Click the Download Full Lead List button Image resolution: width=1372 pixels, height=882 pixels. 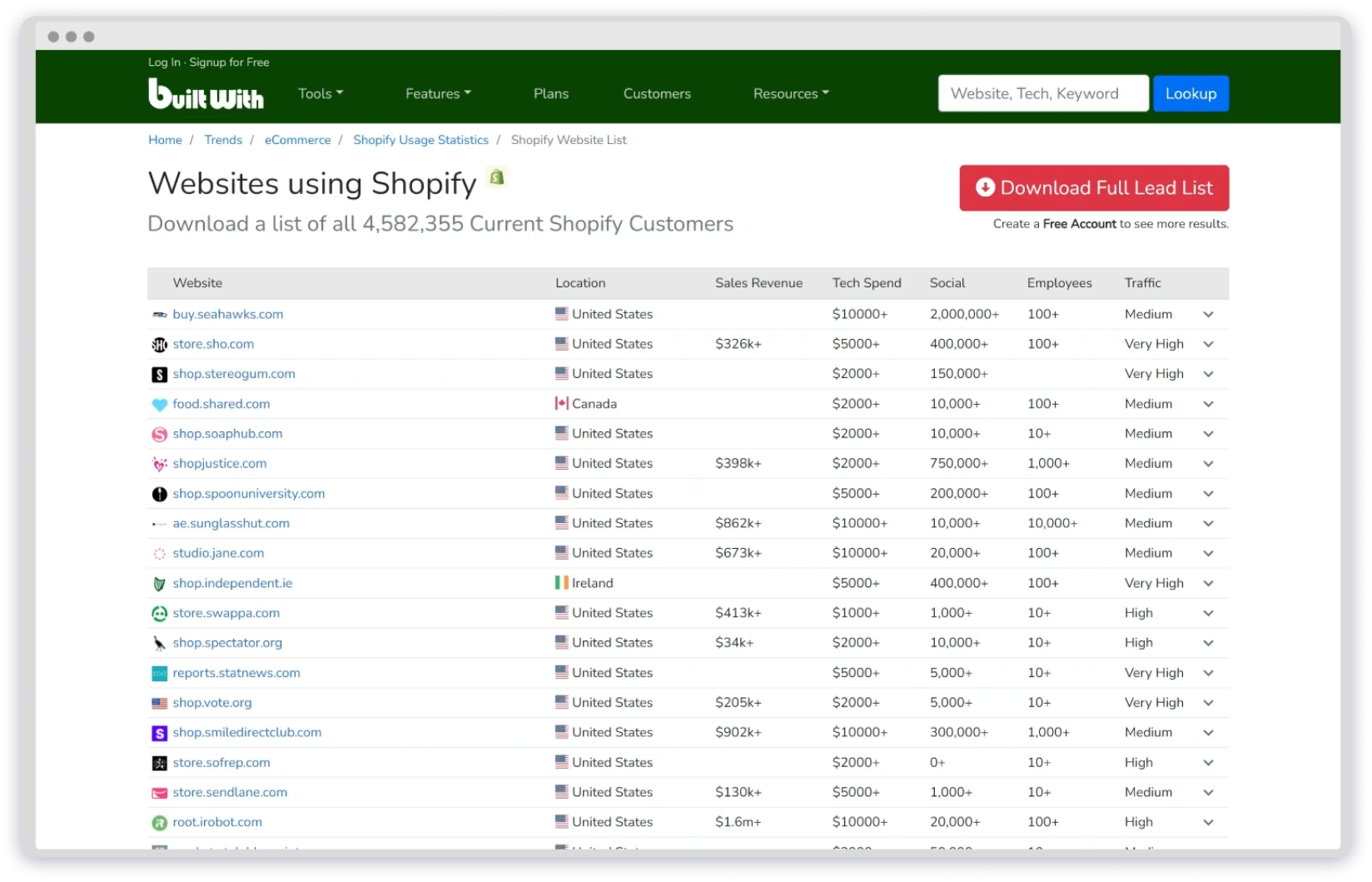[x=1093, y=187]
